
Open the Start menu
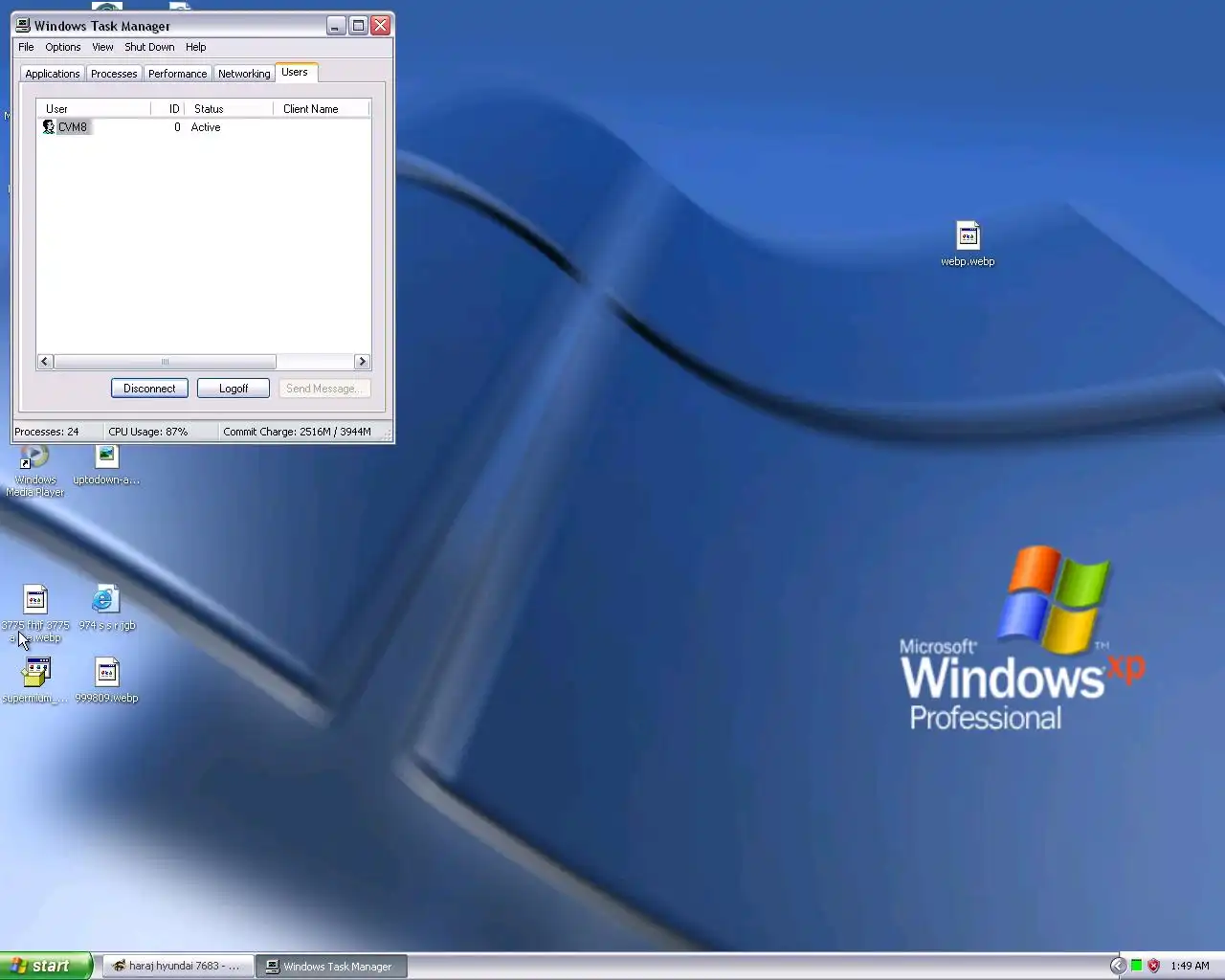pos(45,966)
